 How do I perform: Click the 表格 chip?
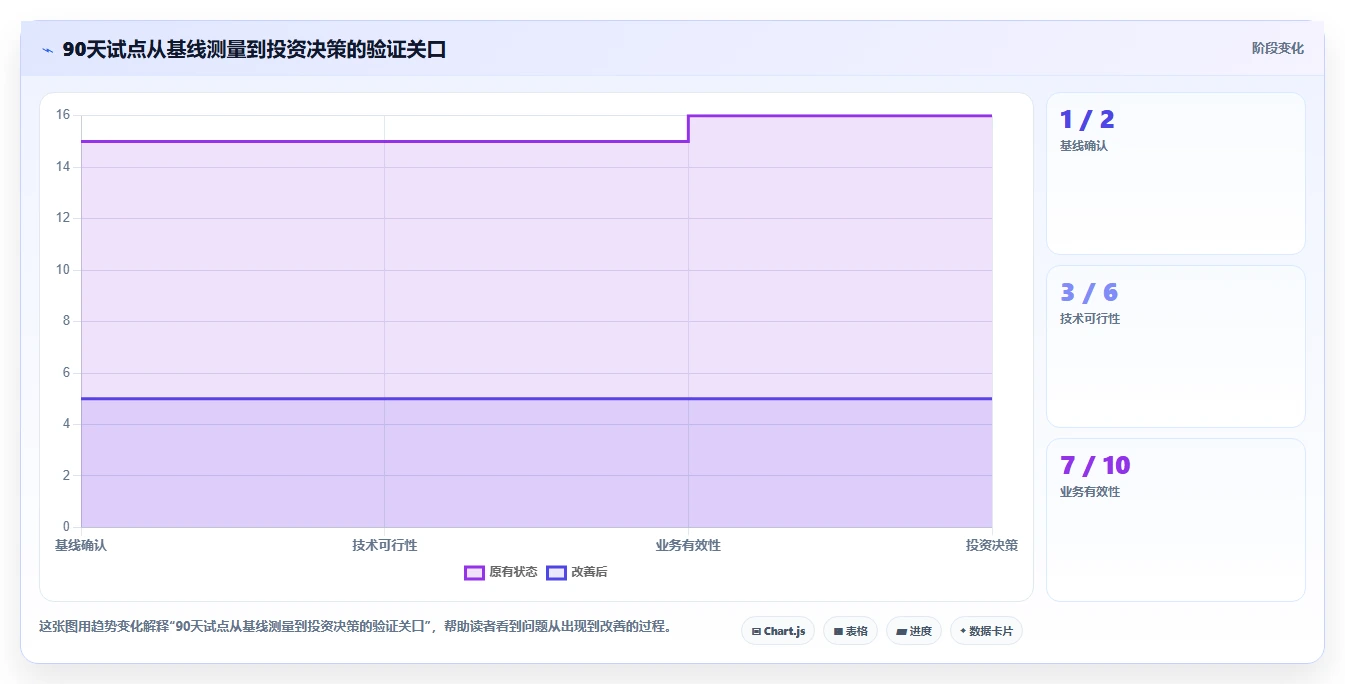pos(850,631)
